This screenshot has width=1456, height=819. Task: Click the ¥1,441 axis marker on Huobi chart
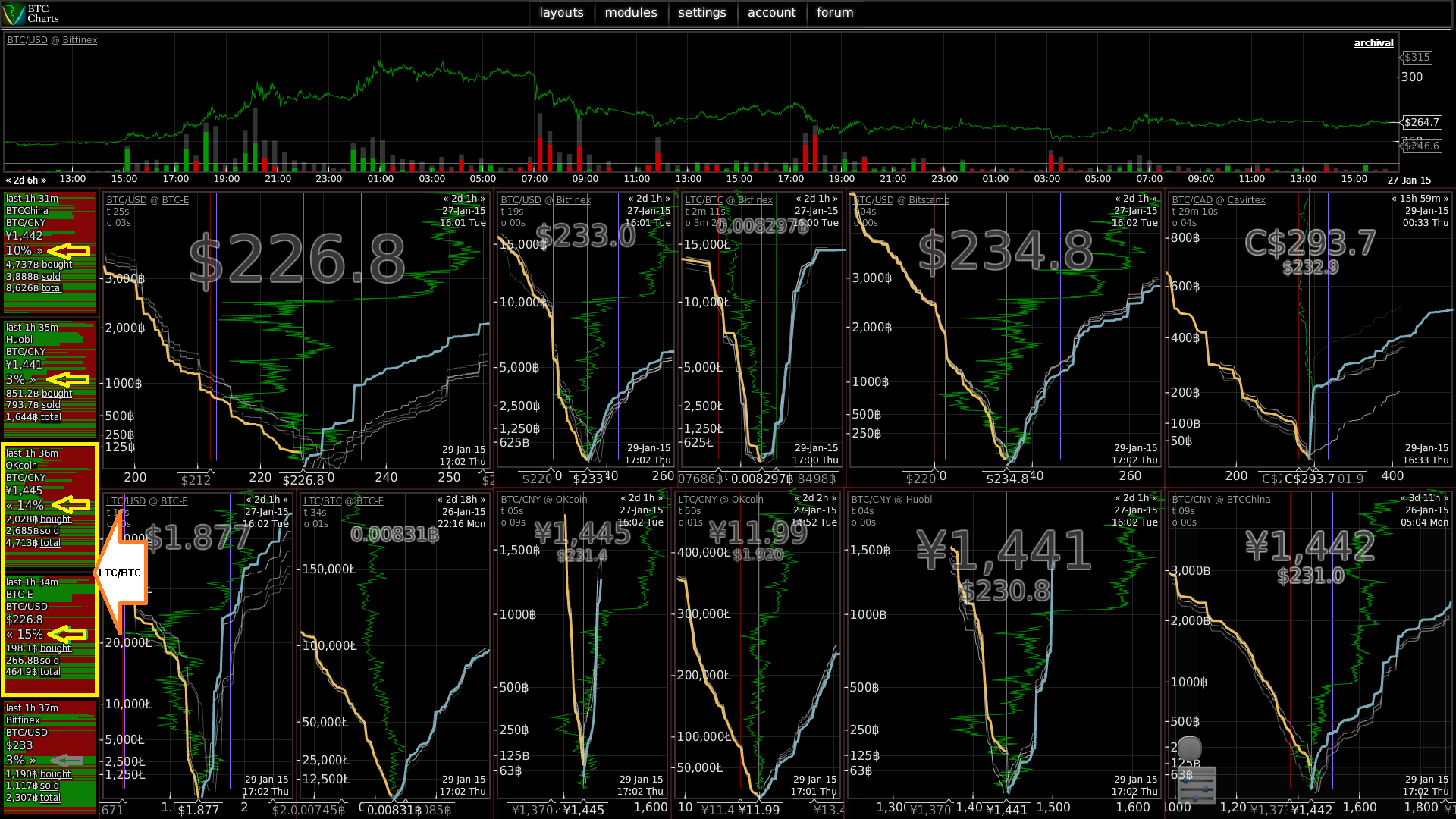click(x=1007, y=810)
